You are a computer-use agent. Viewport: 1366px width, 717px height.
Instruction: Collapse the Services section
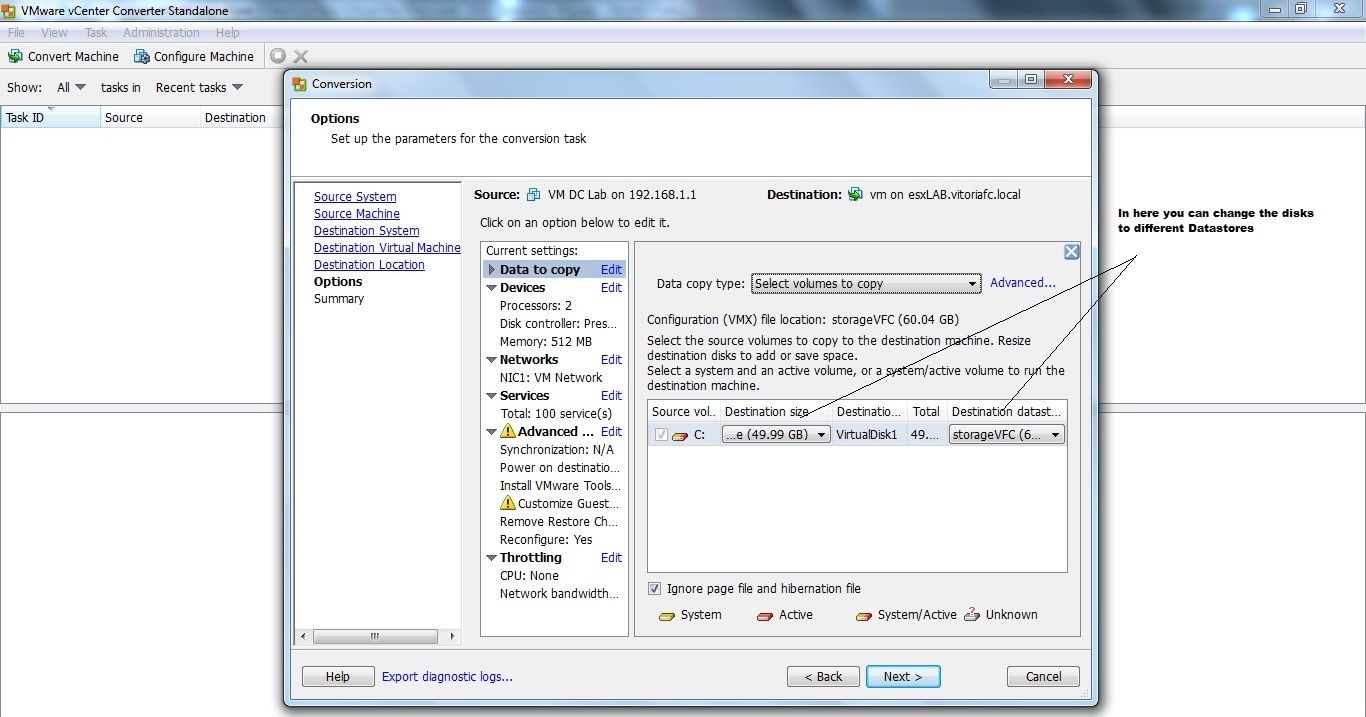coord(491,396)
